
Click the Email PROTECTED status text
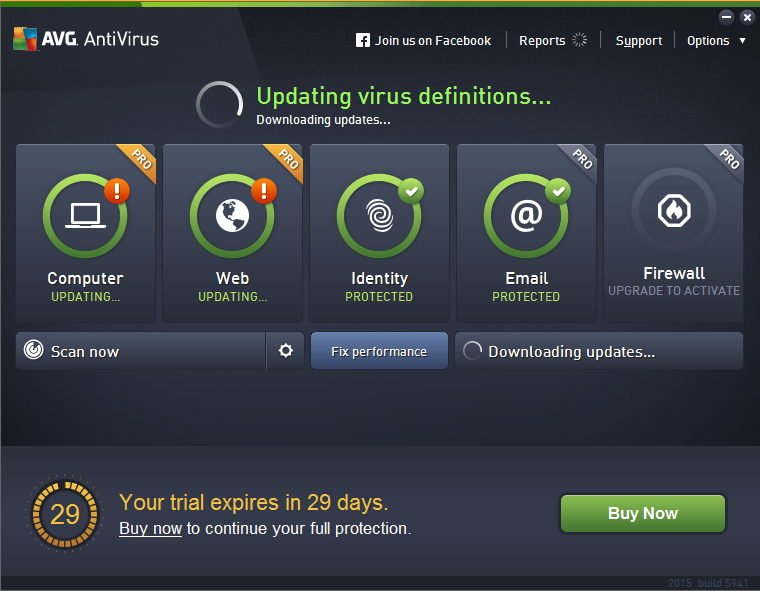click(526, 297)
